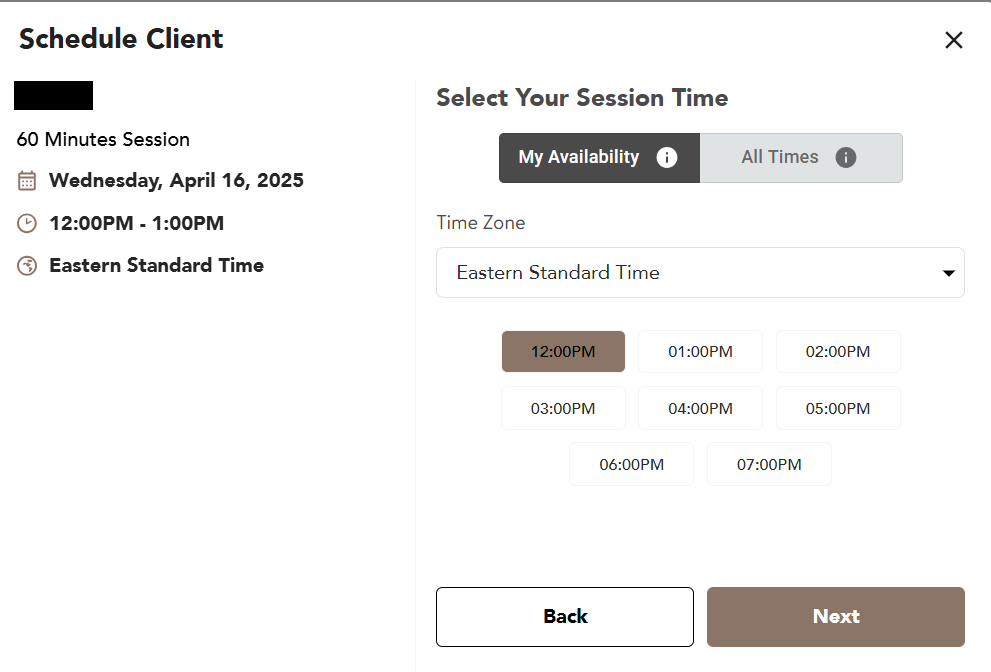Click the Time Zone dropdown arrow
This screenshot has height=672, width=991.
pos(949,274)
